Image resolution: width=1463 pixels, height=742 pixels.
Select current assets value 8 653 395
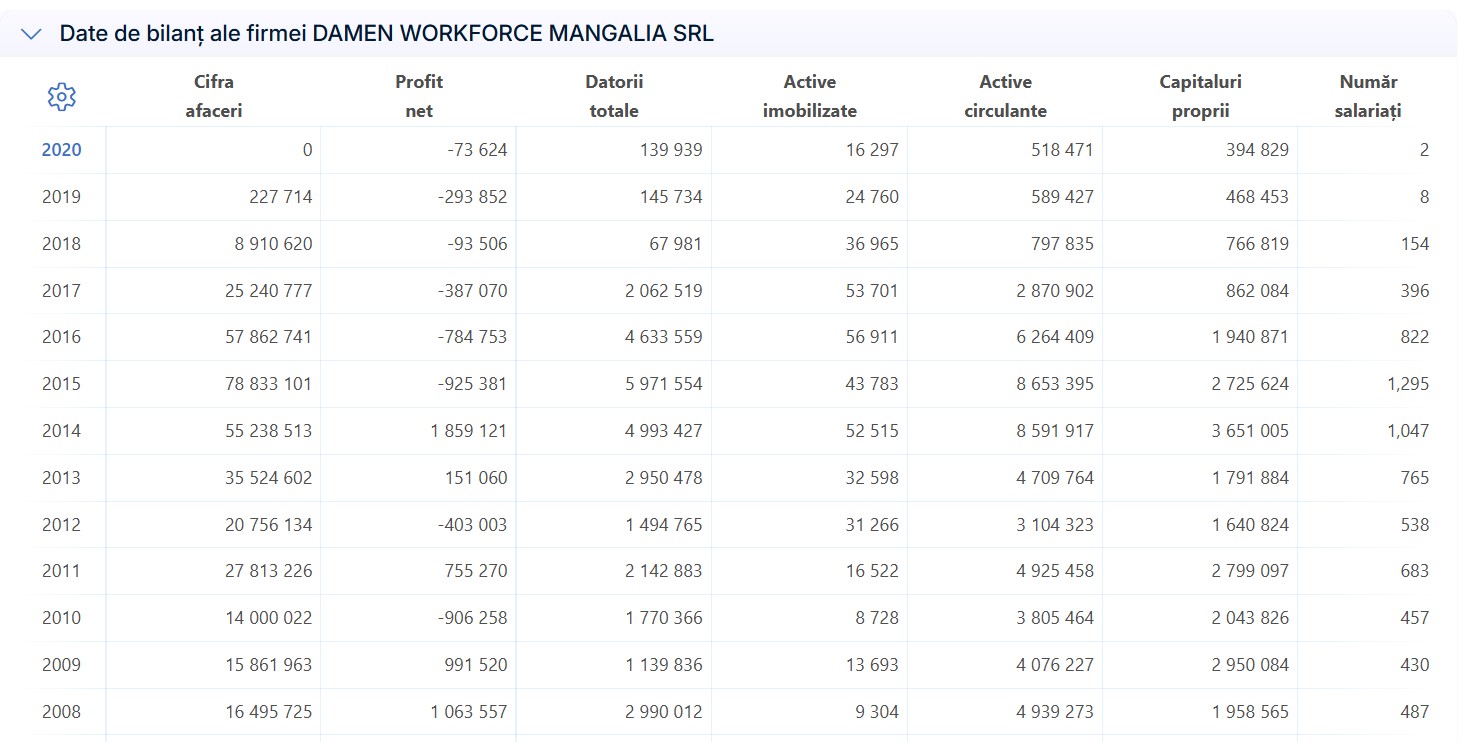pos(1055,384)
